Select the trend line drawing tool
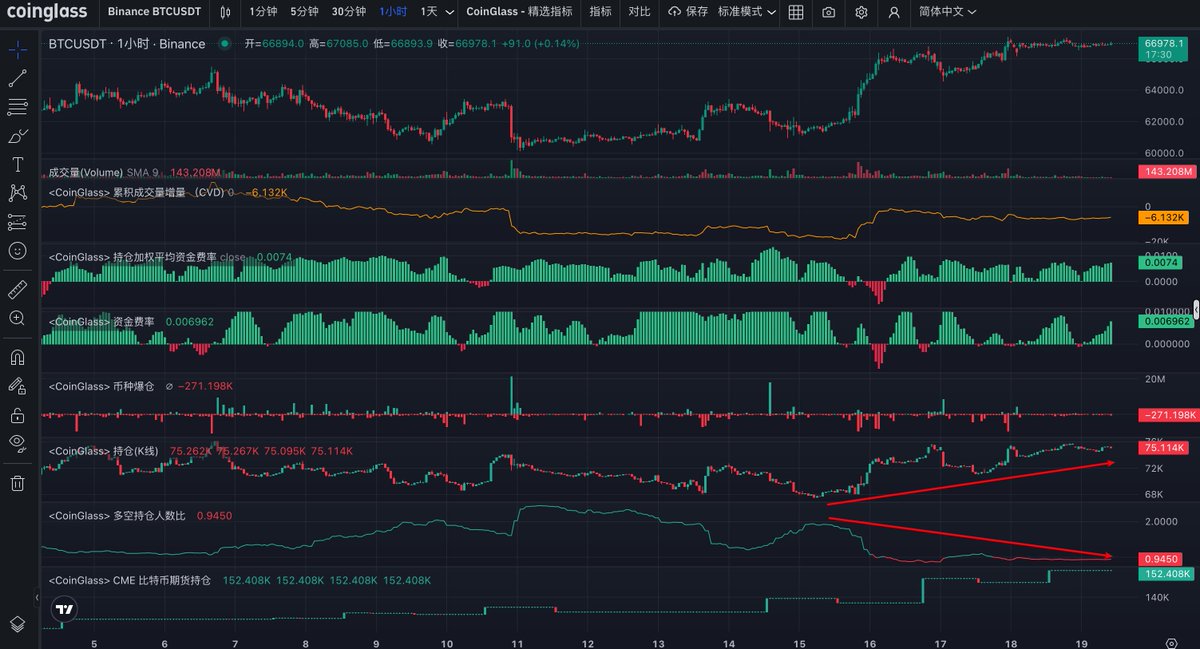 (17, 78)
